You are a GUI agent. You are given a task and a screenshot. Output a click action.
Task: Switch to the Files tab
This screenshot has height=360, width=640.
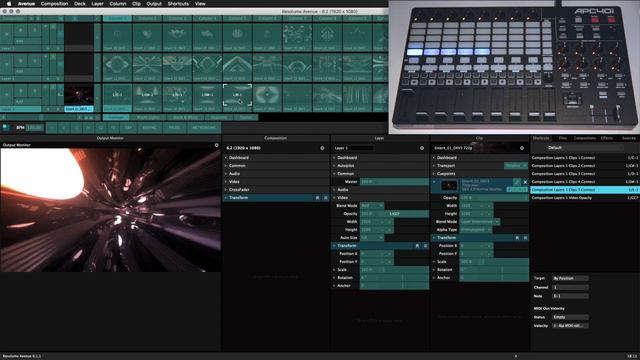pos(562,138)
